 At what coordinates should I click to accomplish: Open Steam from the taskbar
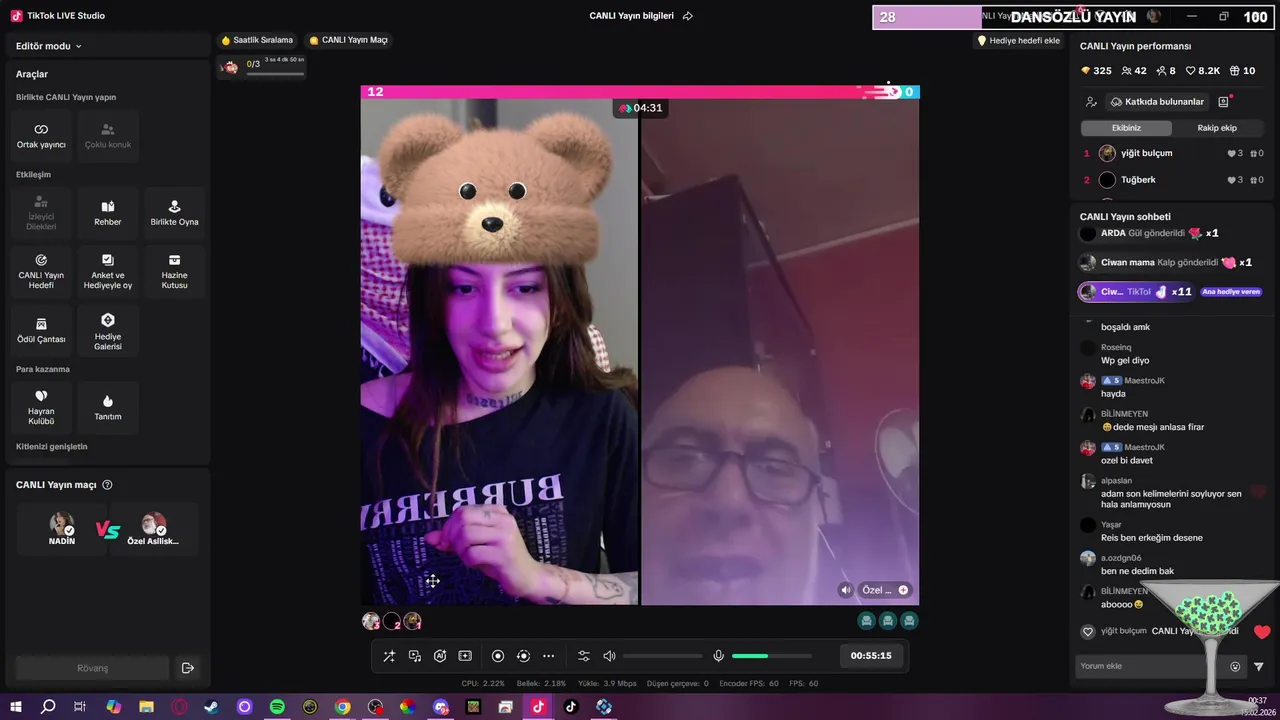tap(211, 707)
